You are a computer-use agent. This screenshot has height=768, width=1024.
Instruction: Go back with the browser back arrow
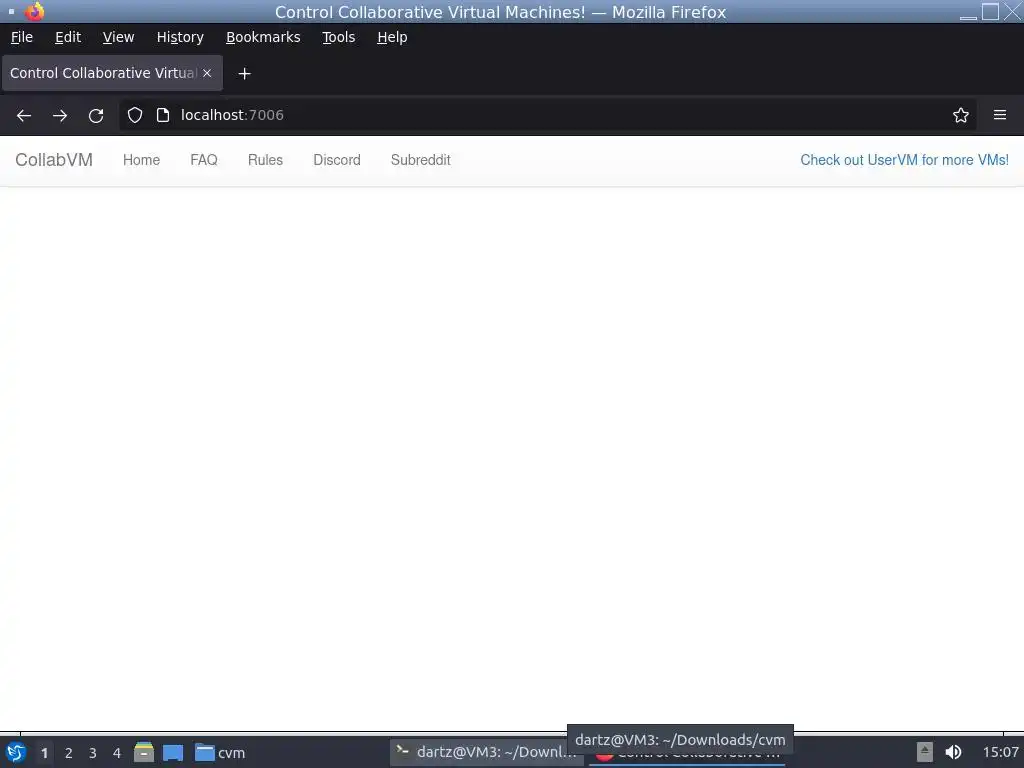[x=24, y=116]
